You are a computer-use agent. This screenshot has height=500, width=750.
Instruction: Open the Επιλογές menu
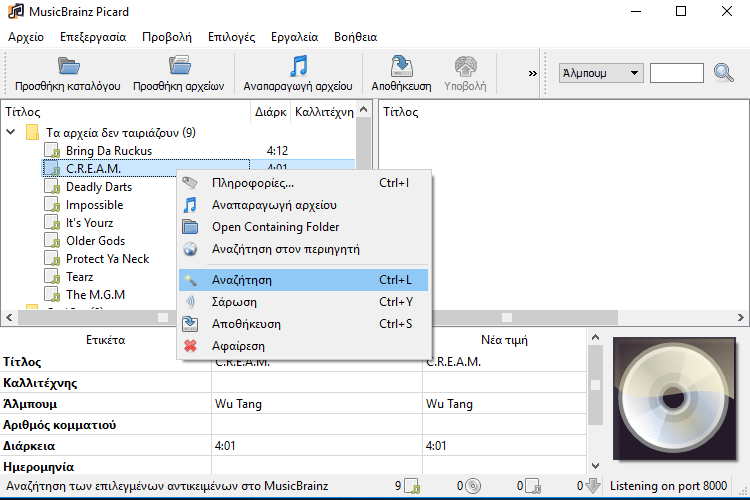[232, 37]
